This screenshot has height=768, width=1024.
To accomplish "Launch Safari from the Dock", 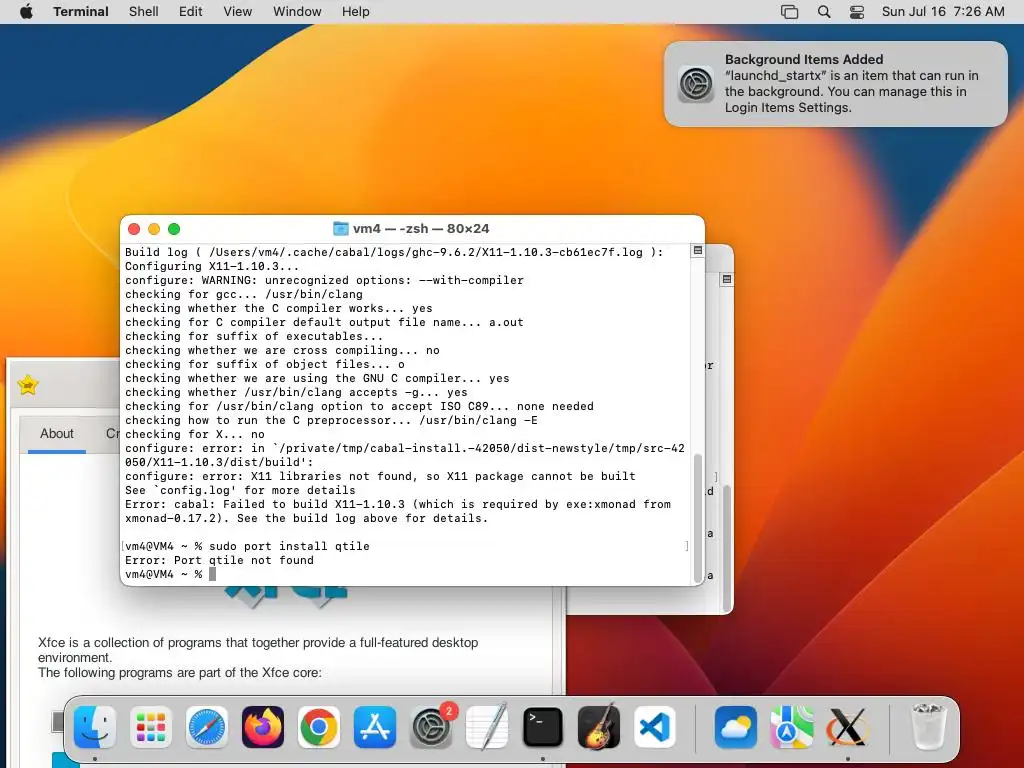I will 207,727.
